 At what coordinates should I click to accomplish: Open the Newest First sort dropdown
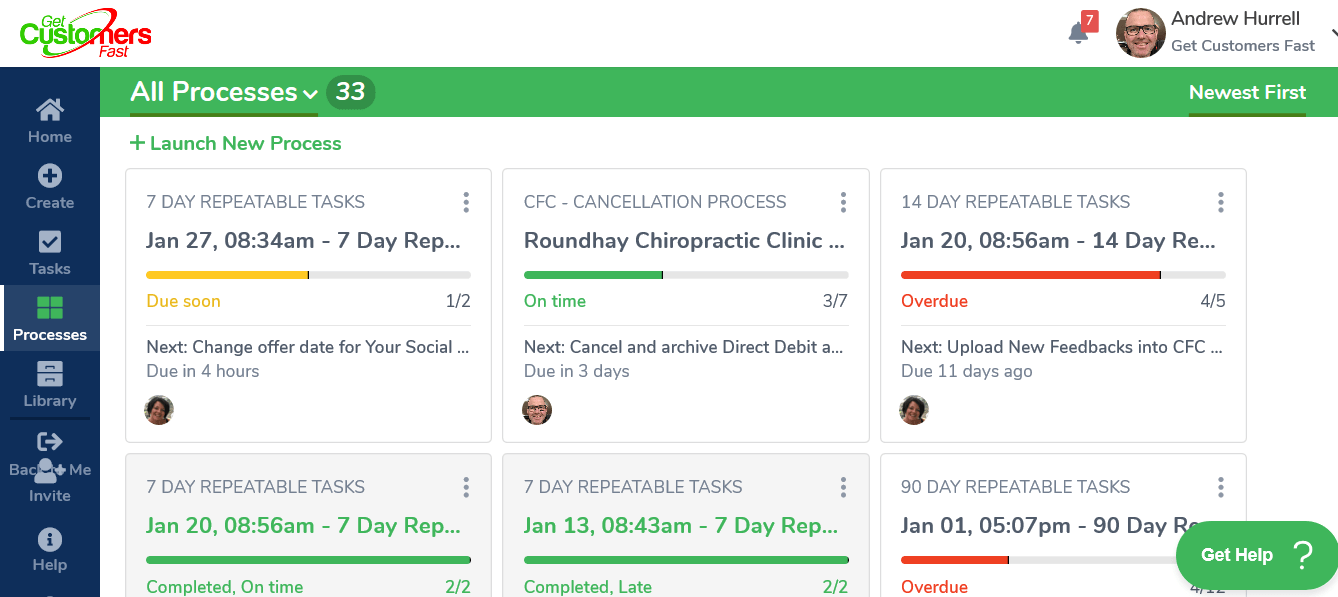pos(1247,92)
